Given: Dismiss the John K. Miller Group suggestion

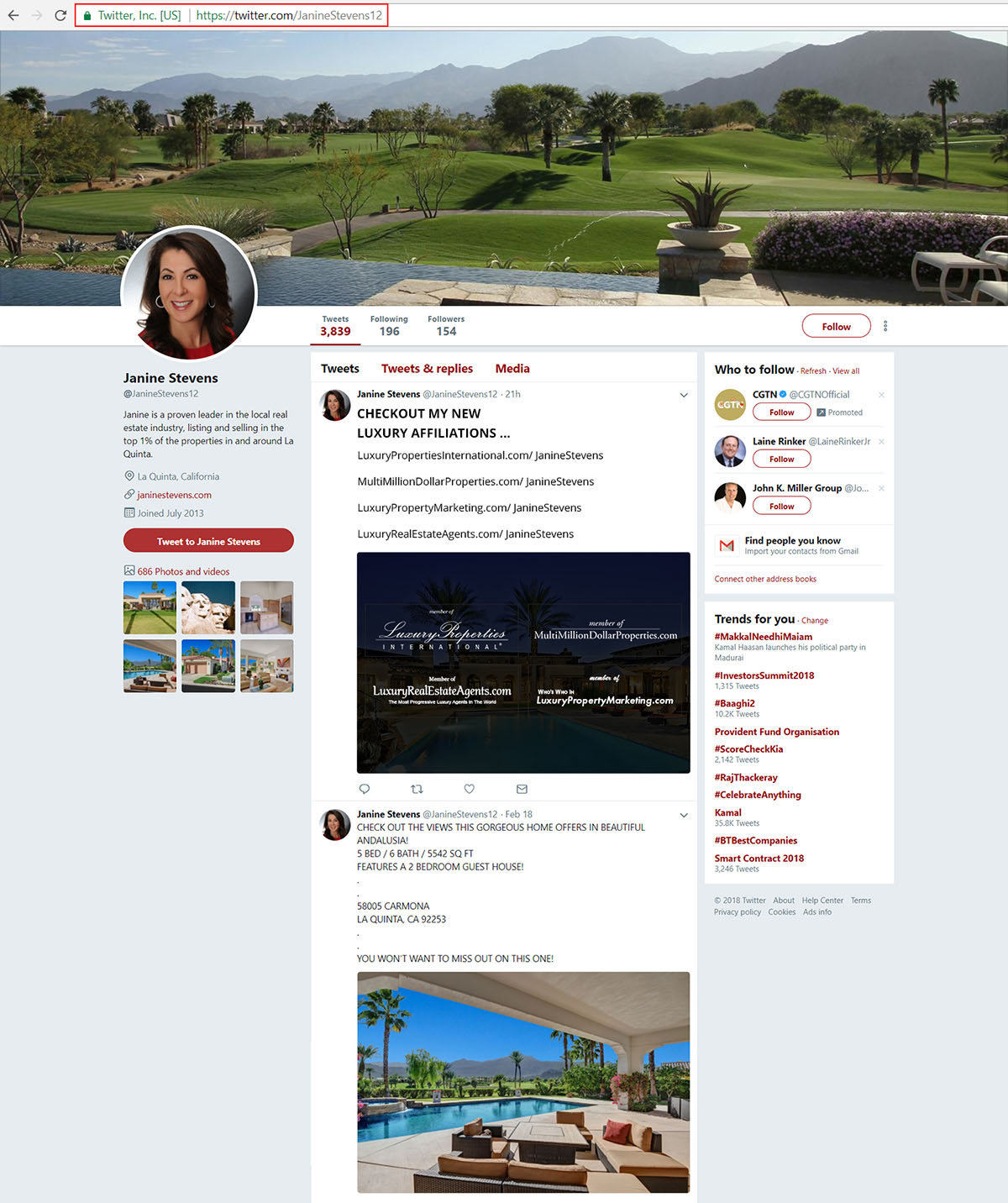Looking at the screenshot, I should [881, 488].
